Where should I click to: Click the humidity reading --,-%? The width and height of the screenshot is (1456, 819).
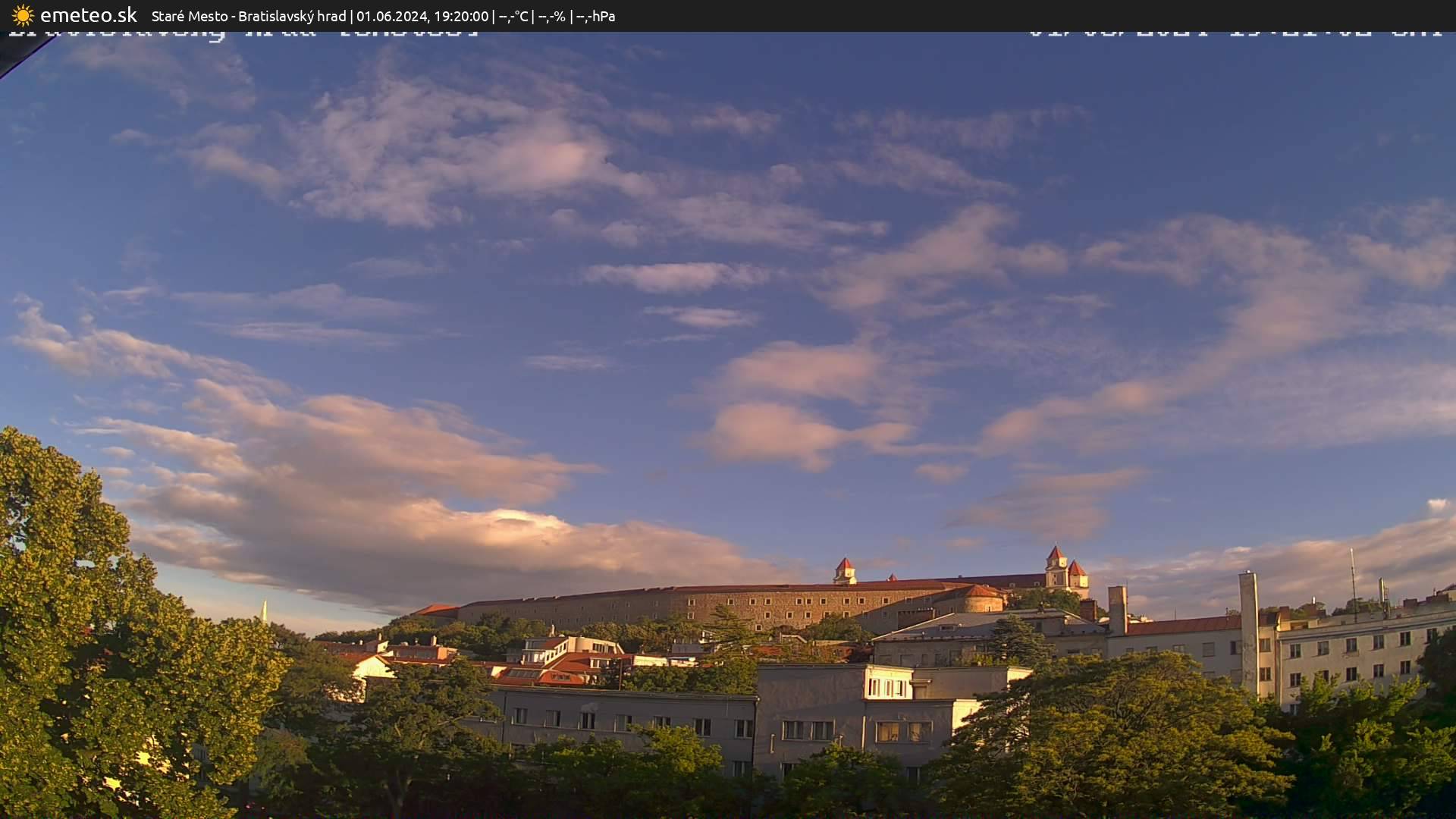click(x=551, y=16)
